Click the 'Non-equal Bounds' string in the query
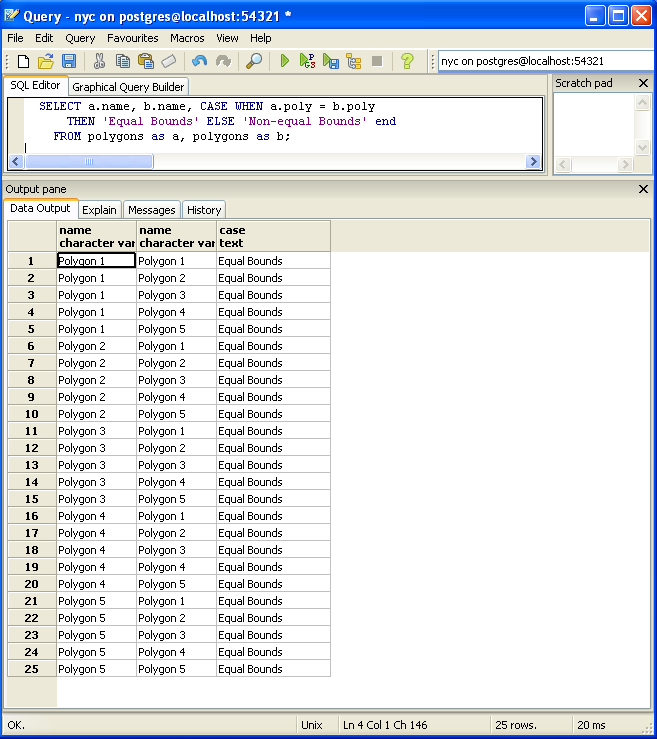This screenshot has height=739, width=657. (305, 122)
